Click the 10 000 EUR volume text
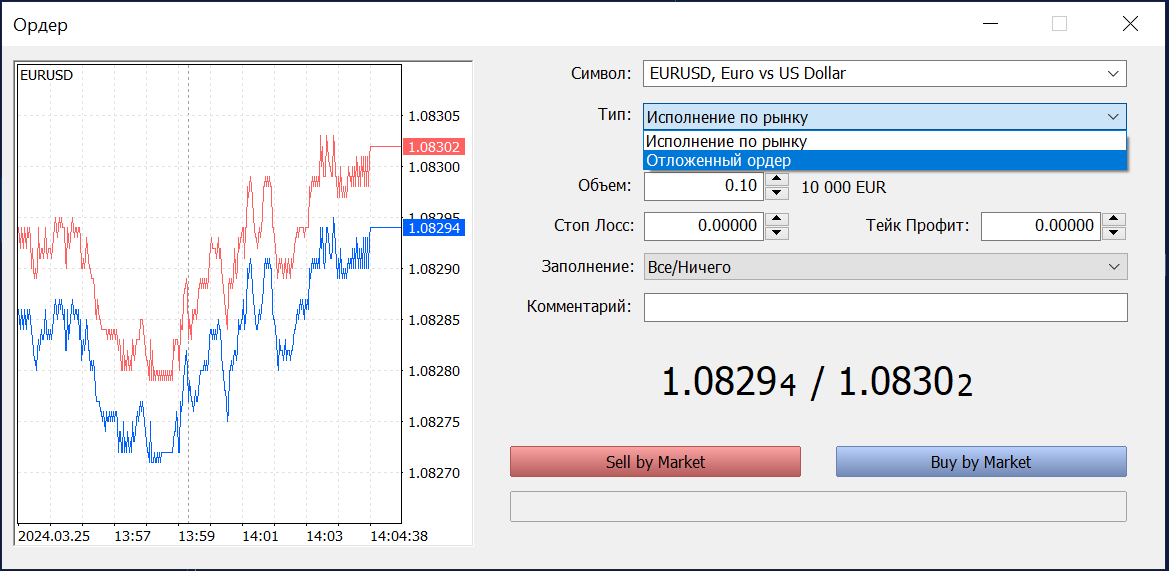The height and width of the screenshot is (571, 1169). [844, 187]
